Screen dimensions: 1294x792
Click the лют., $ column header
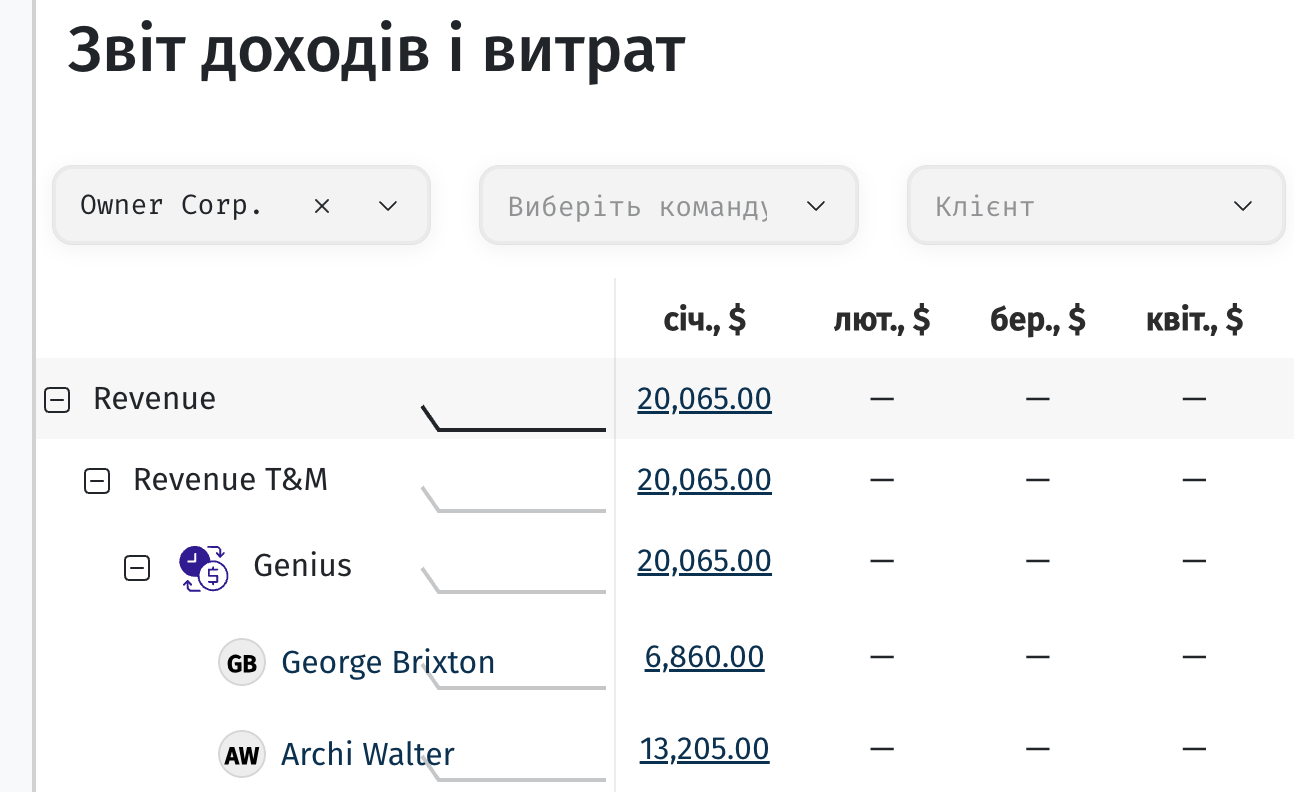click(882, 319)
